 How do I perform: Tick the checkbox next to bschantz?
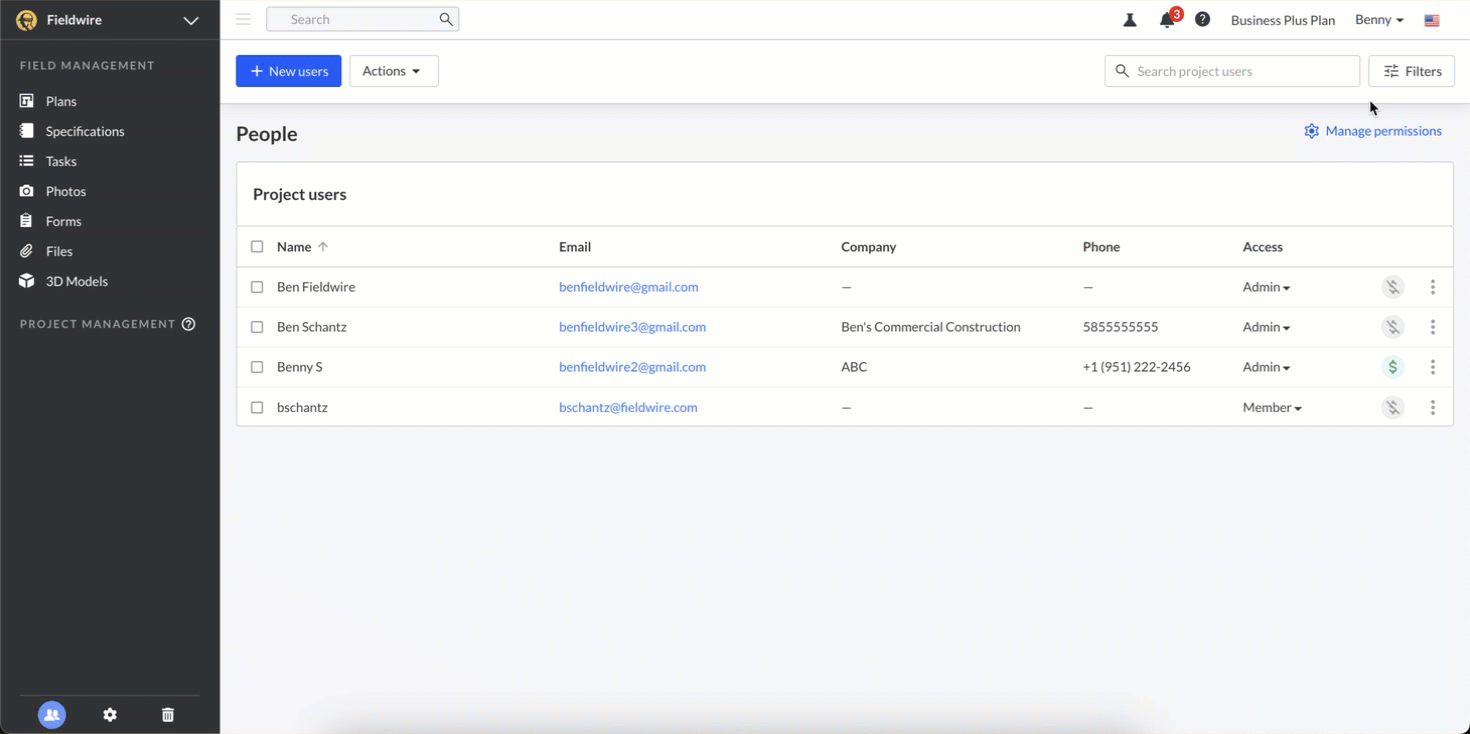(257, 407)
